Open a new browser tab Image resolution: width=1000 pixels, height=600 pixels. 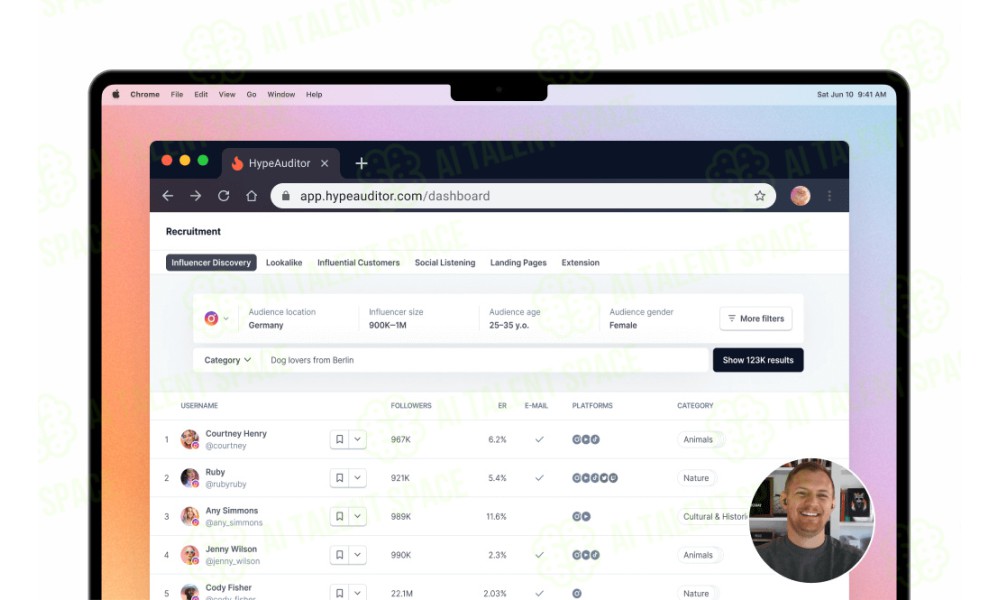click(362, 163)
